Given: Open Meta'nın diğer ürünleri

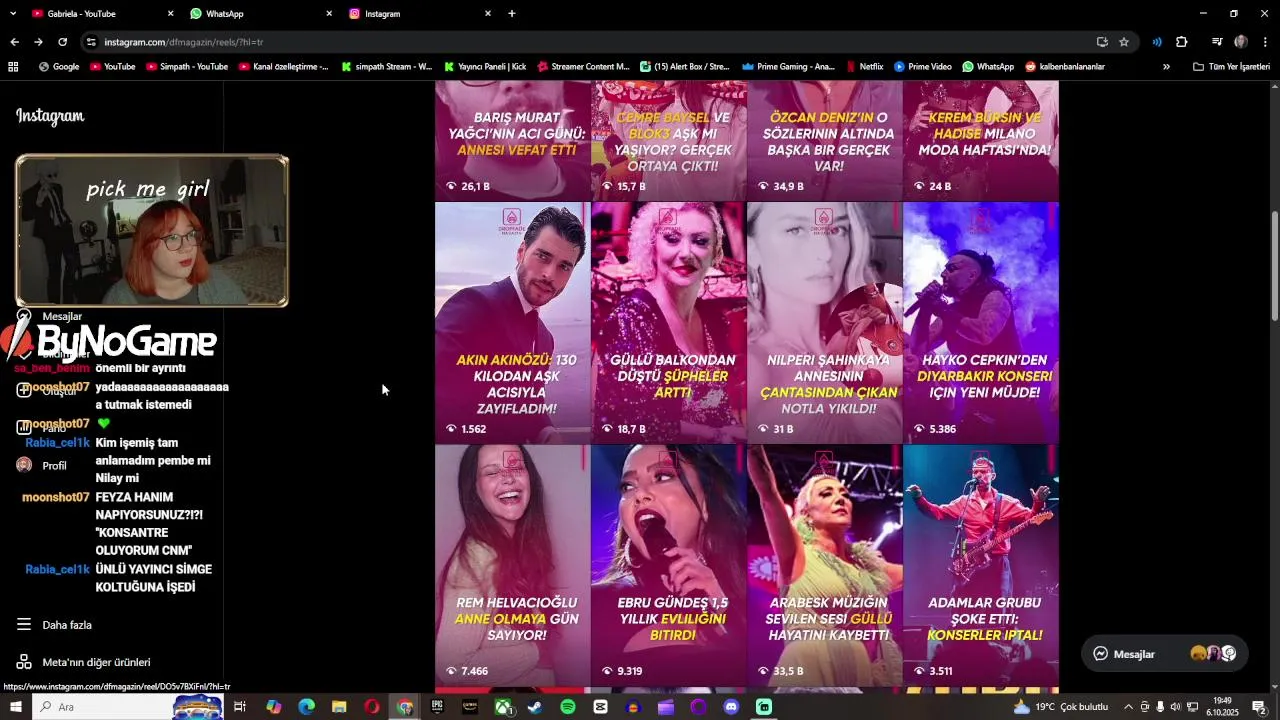Looking at the screenshot, I should 83,662.
